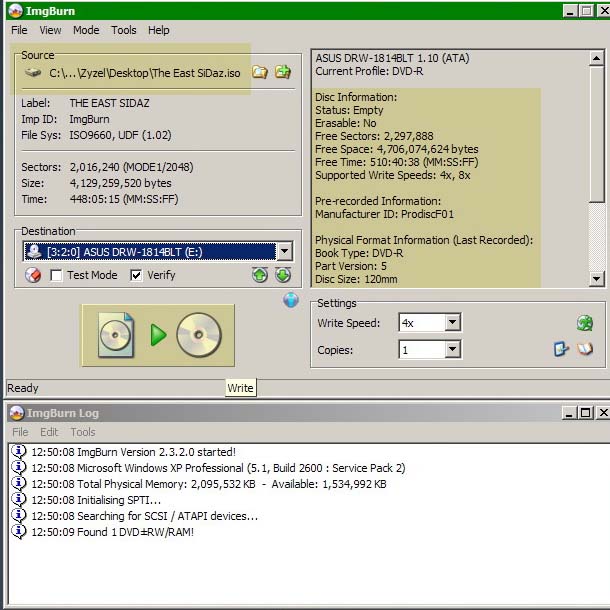The height and width of the screenshot is (610, 610).
Task: Click the label value 'THE EAST SIDAZ'
Action: coord(109,103)
